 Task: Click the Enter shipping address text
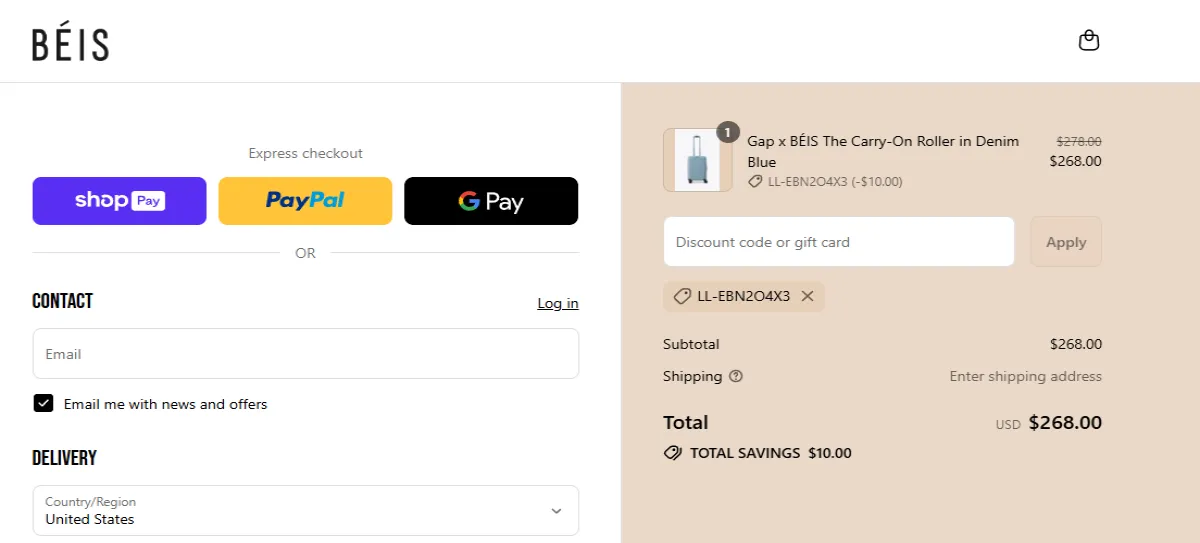pos(1025,377)
